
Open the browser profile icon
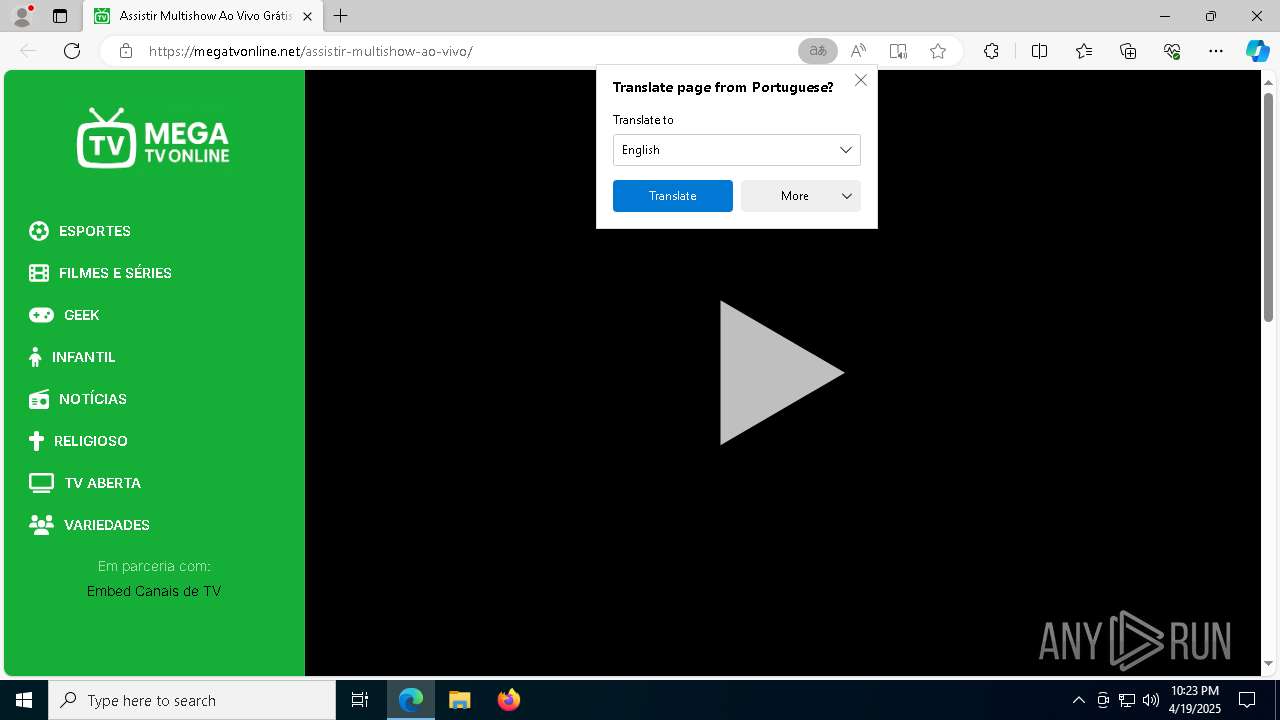click(21, 16)
